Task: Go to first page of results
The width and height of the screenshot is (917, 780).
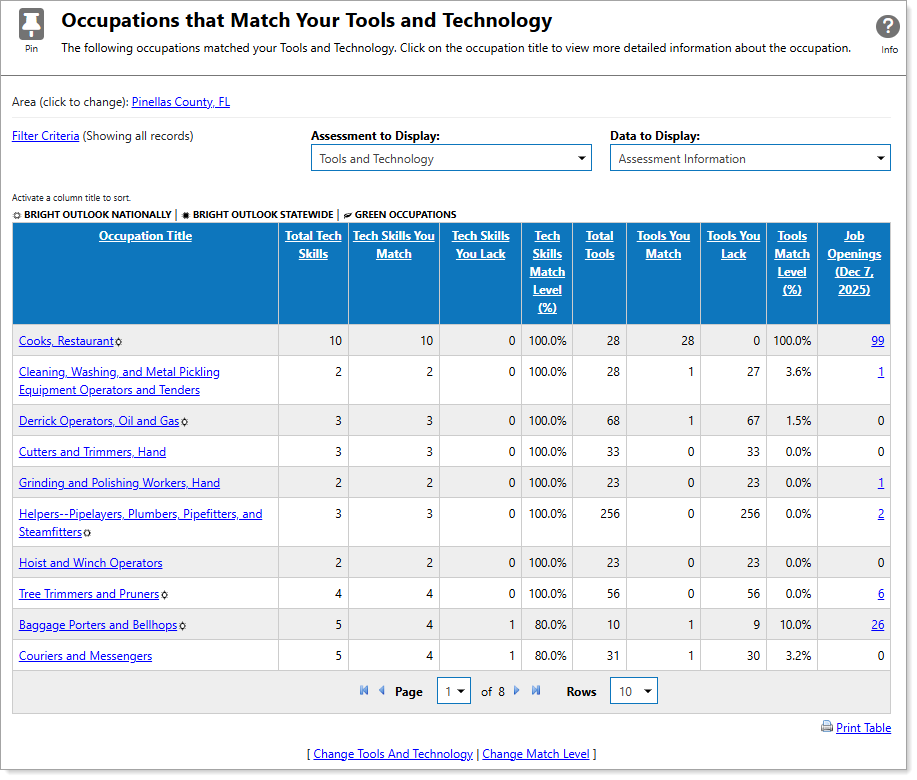Action: pos(364,691)
